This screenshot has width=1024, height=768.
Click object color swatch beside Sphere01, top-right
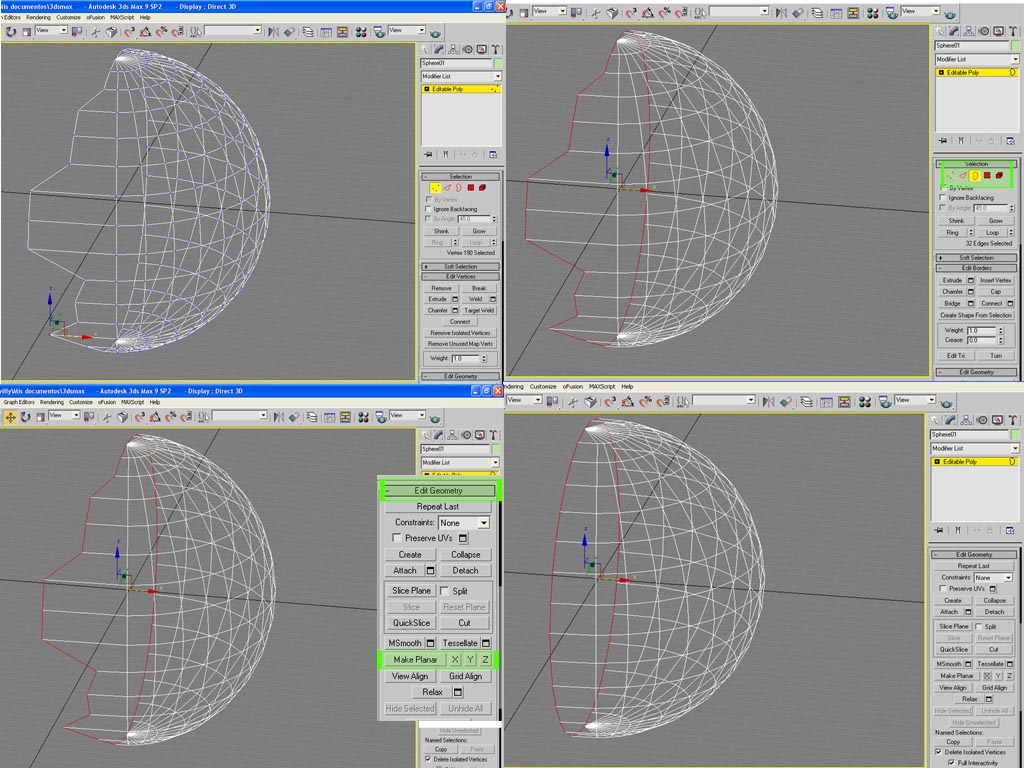(1016, 46)
